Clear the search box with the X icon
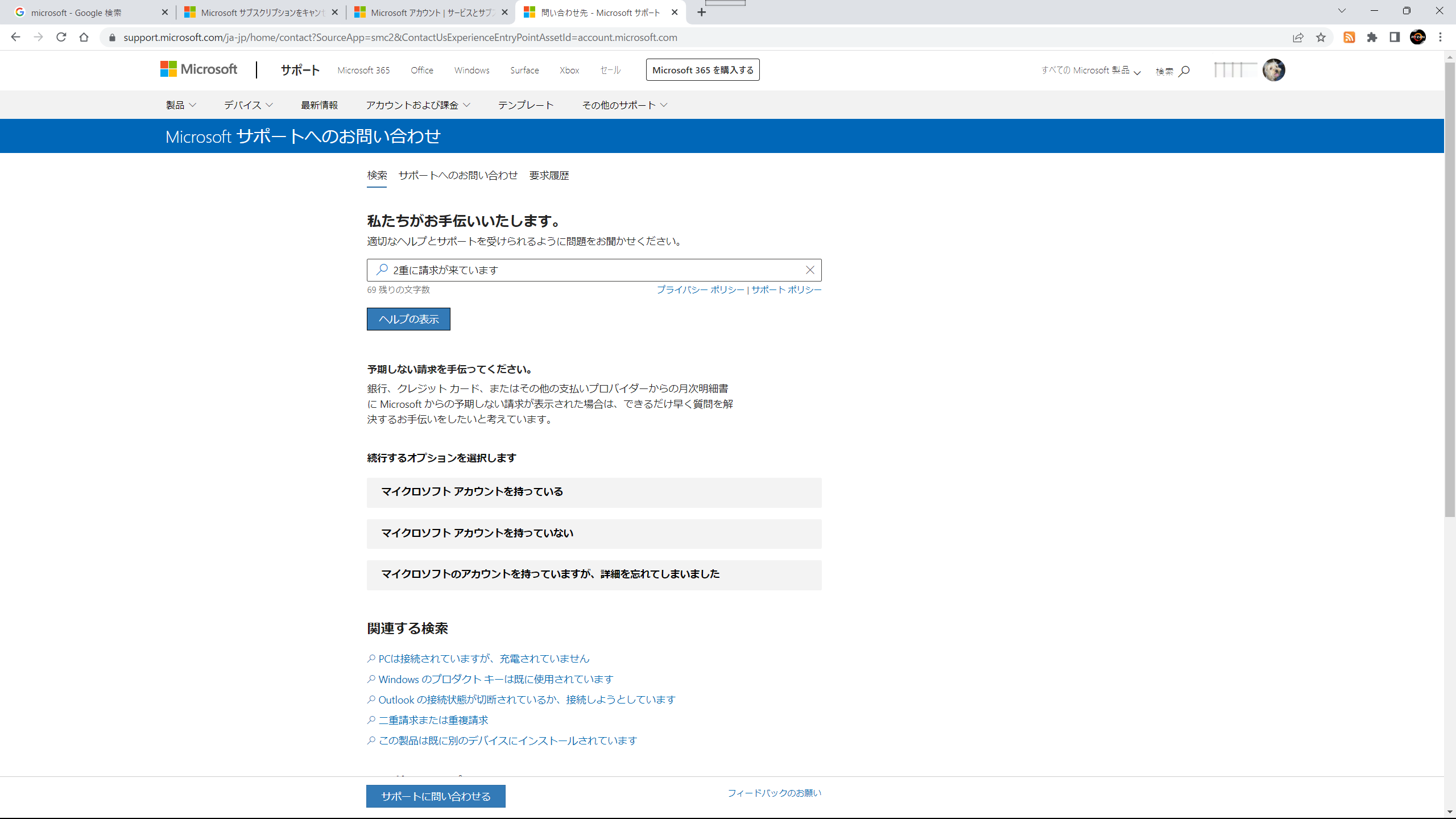Viewport: 1456px width, 819px height. (x=810, y=270)
